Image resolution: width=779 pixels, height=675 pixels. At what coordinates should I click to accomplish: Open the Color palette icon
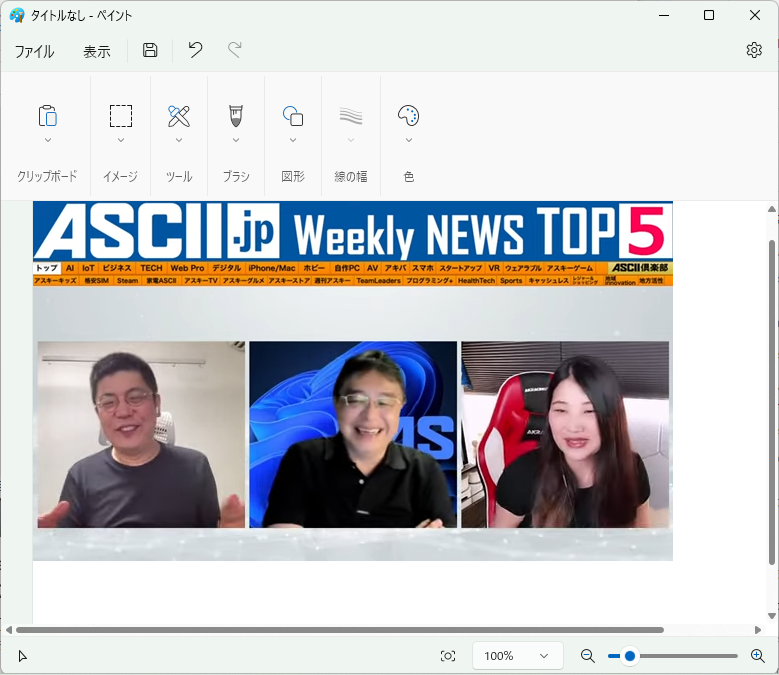pos(408,115)
